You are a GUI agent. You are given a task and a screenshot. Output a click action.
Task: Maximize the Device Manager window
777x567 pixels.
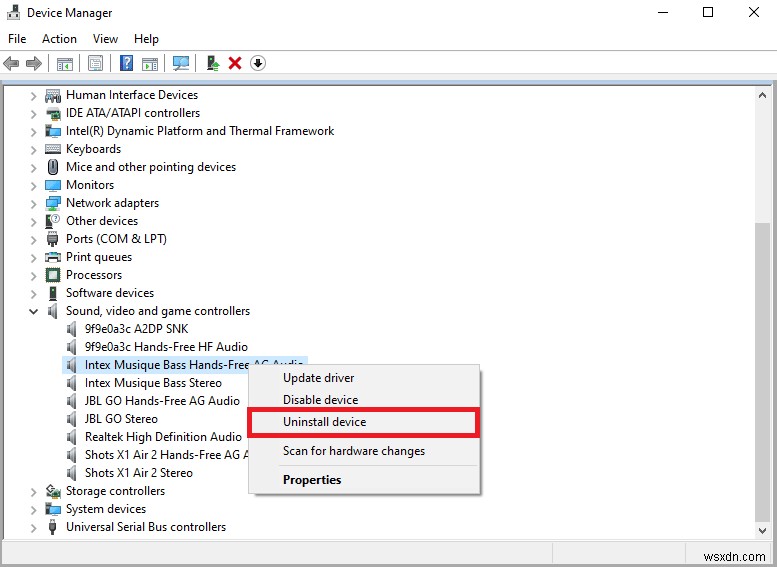click(708, 12)
